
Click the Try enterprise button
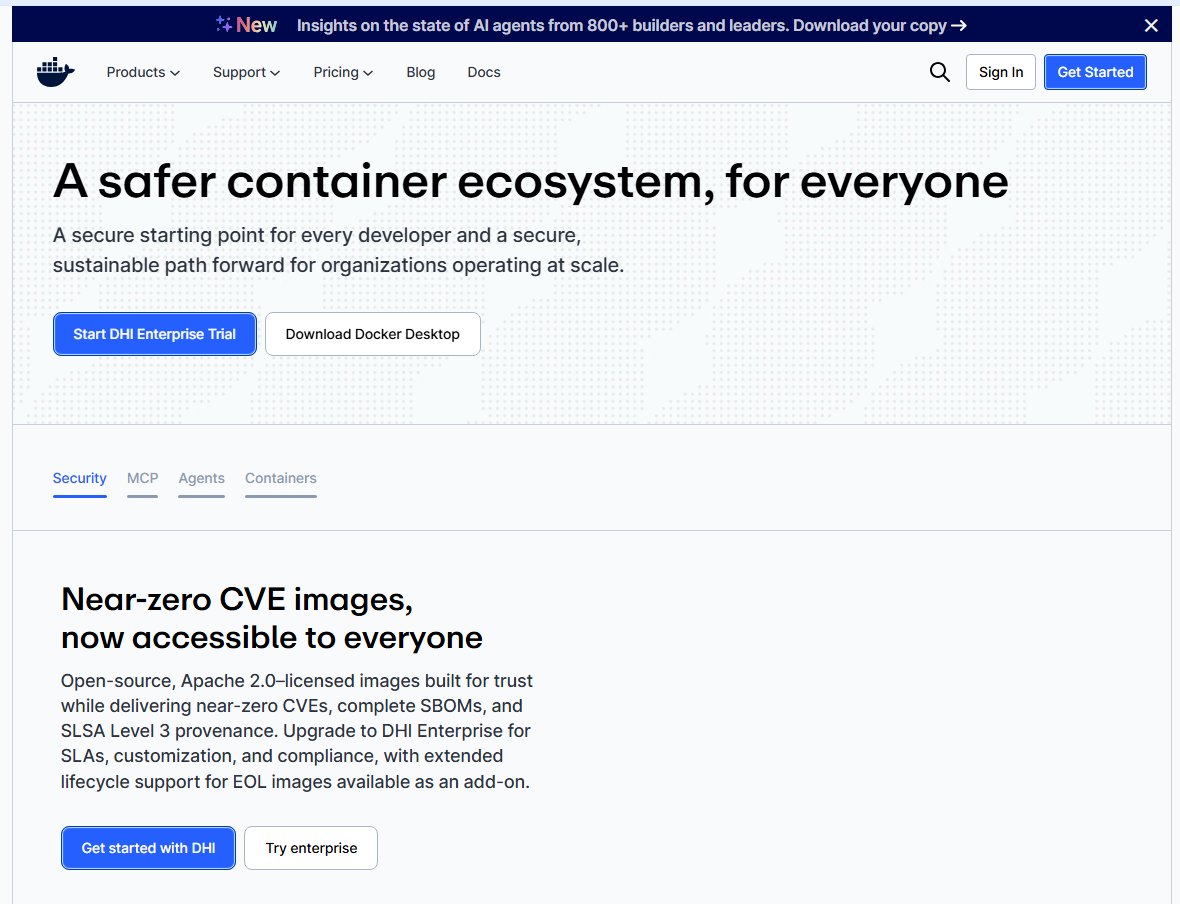click(311, 848)
